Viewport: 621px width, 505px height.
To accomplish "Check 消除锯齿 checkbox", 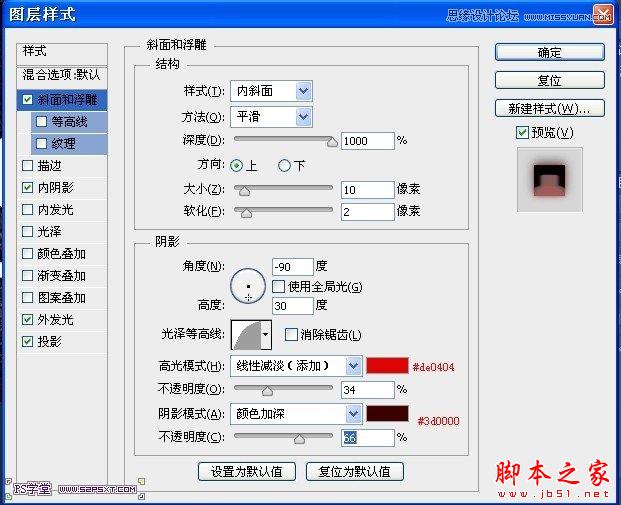I will tap(291, 335).
